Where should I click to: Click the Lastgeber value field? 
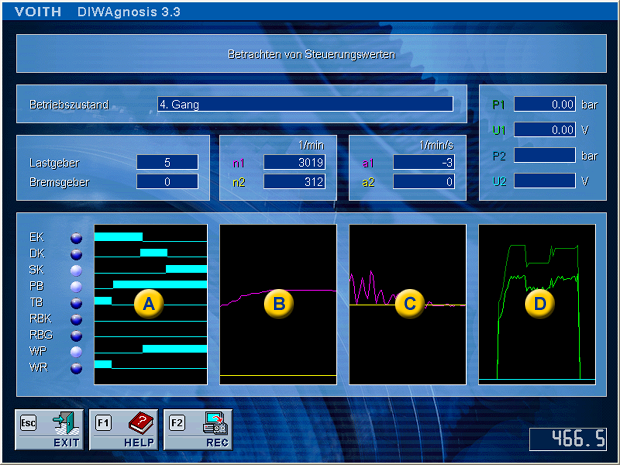point(167,162)
